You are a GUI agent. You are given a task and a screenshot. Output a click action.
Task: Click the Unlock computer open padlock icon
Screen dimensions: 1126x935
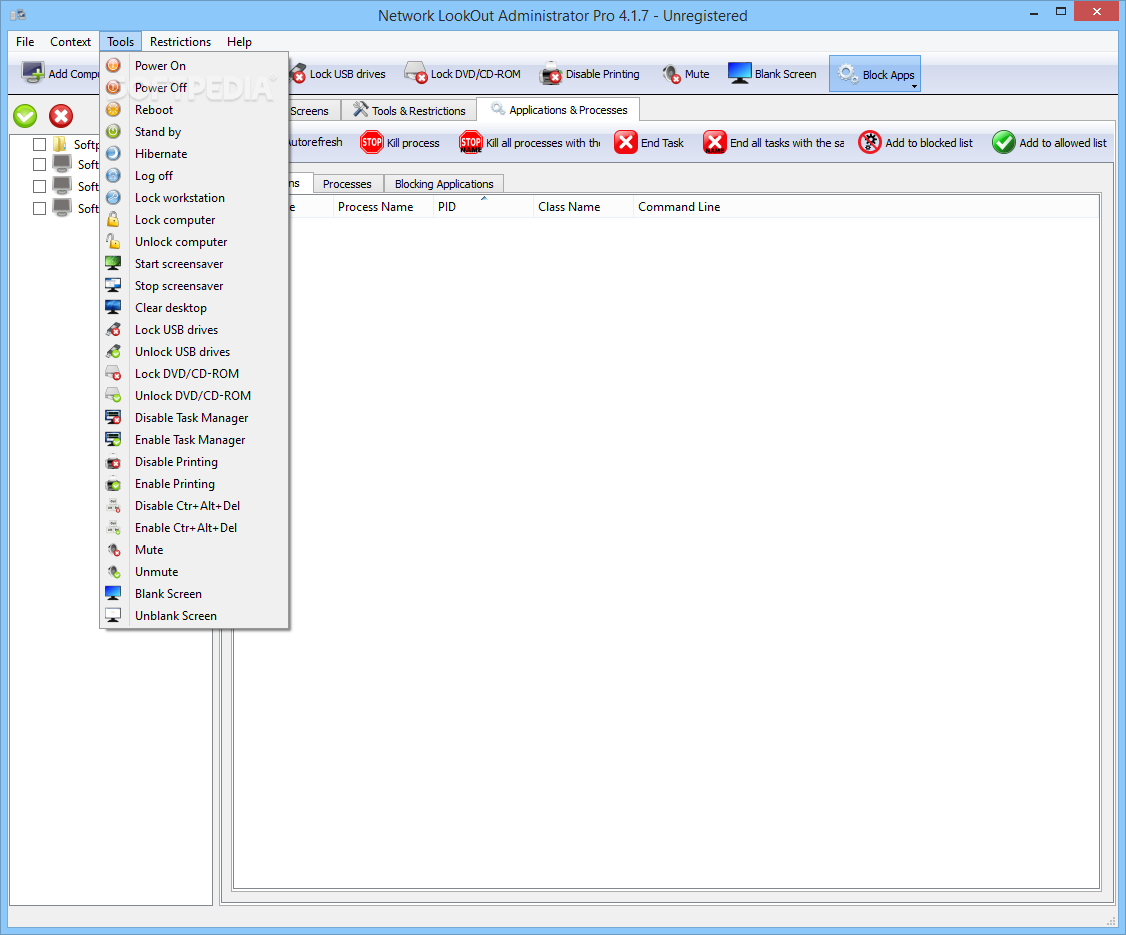(x=113, y=241)
